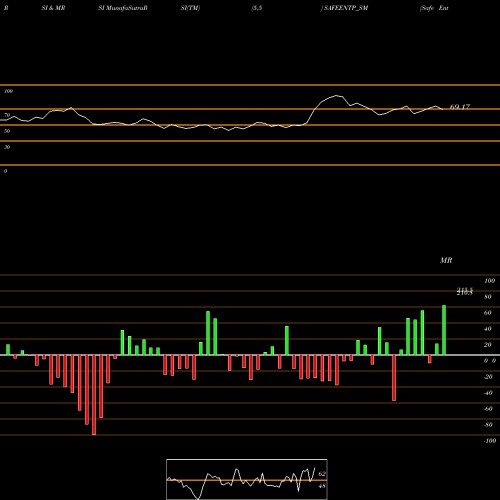500x500 pixels.
Task: Click the MunafaSutra header text
Action: point(126,8)
